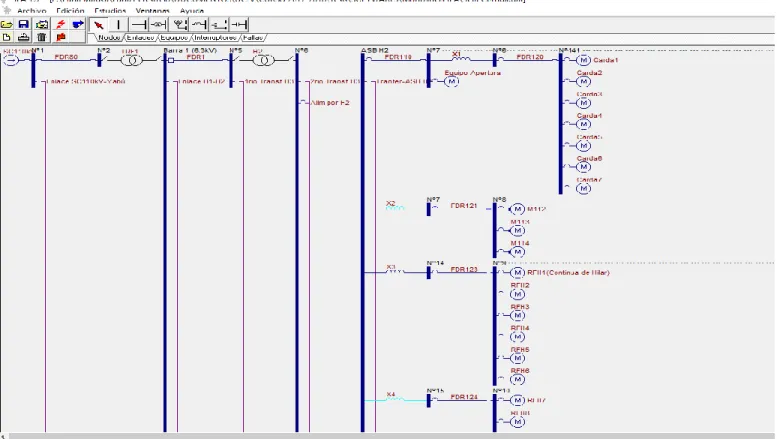777x439 pixels.
Task: Click the RFH2 motor symbol
Action: (517, 294)
